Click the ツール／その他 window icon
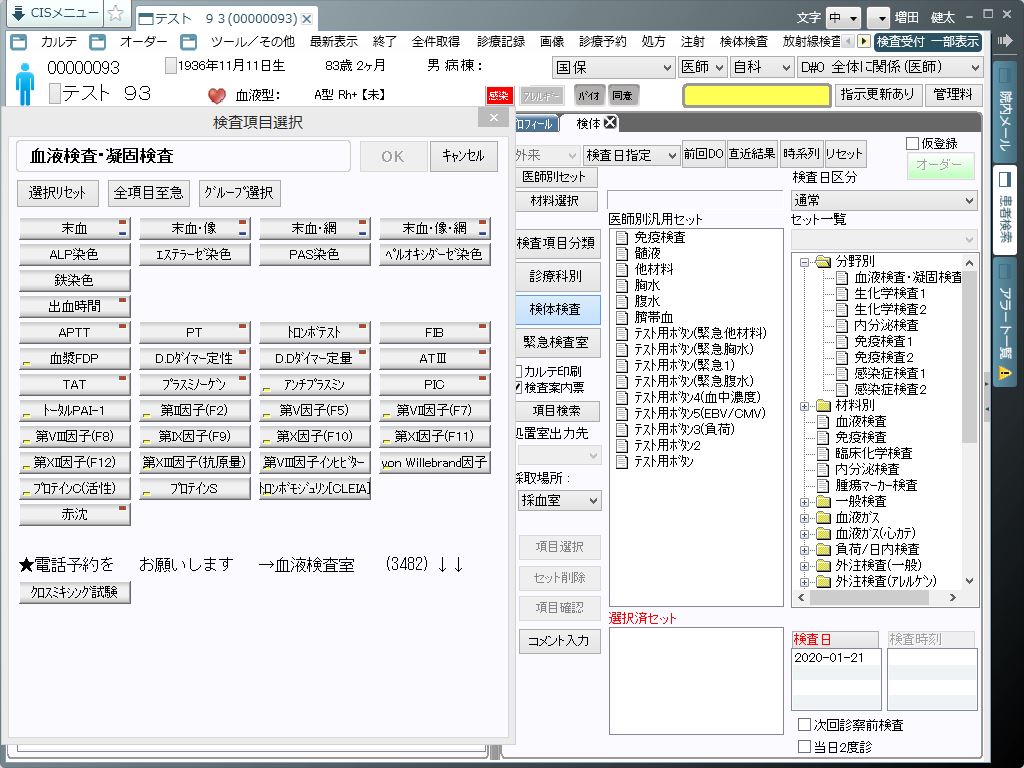The width and height of the screenshot is (1024, 768). tap(189, 42)
